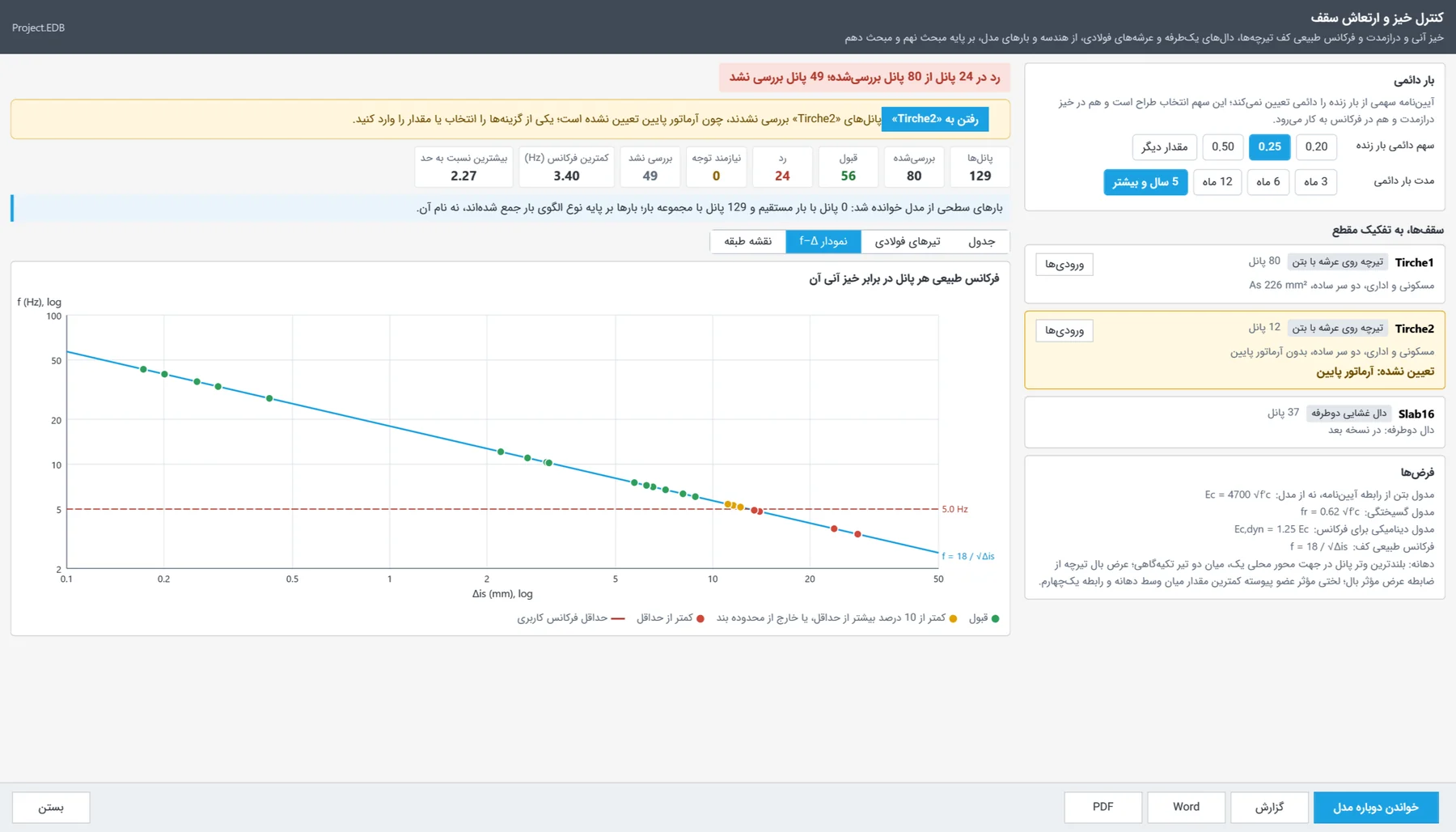The width and height of the screenshot is (1456, 832).
Task: Set sustained load duration to 3 ماه
Action: [x=1315, y=182]
